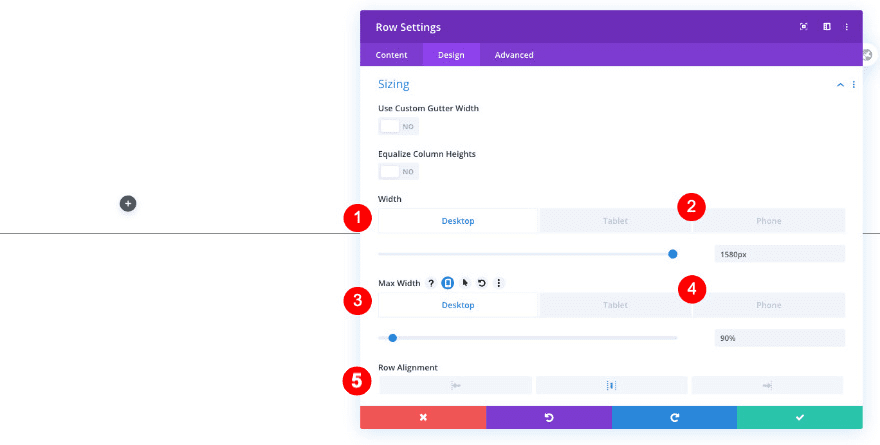Image resolution: width=880 pixels, height=445 pixels.
Task: Click the Width slider handle
Action: pyautogui.click(x=673, y=254)
